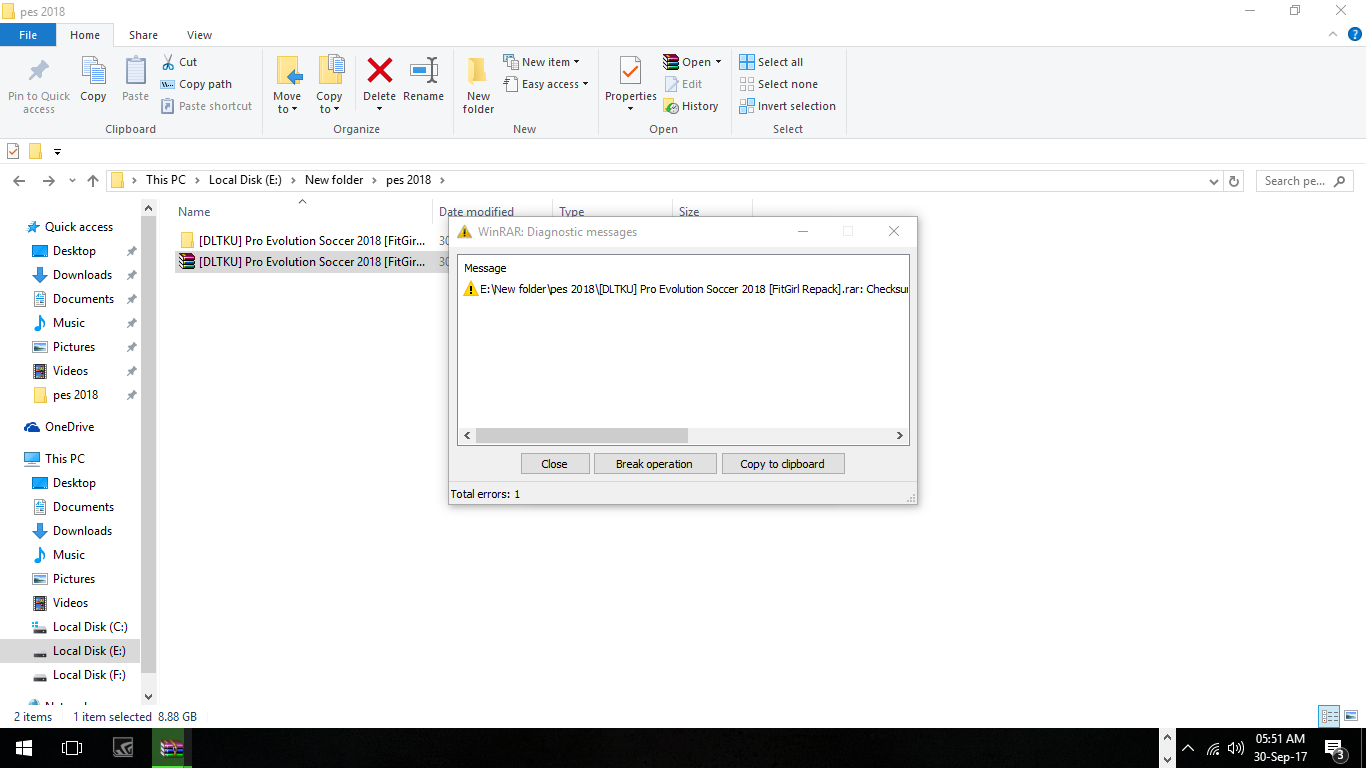Click the Up one level arrow
Viewport: 1366px width, 768px height.
pyautogui.click(x=93, y=181)
